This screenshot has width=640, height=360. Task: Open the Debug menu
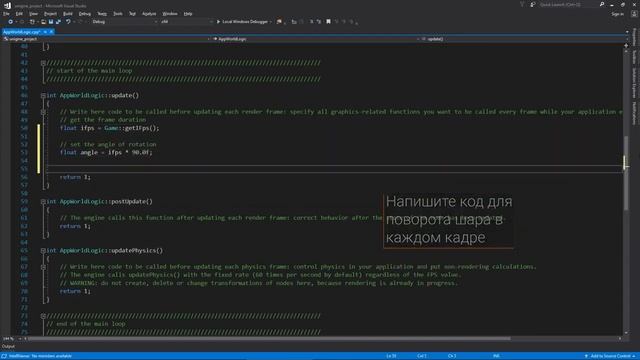click(84, 14)
